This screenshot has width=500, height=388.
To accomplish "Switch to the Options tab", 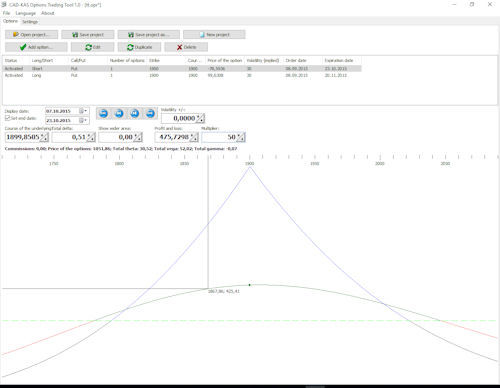I will pos(10,21).
